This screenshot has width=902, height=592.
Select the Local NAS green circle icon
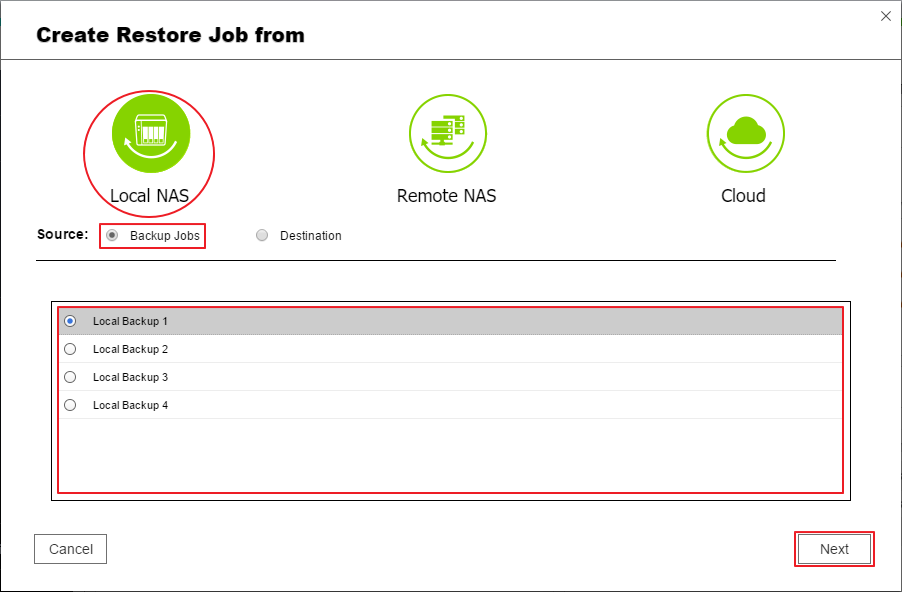pyautogui.click(x=150, y=133)
